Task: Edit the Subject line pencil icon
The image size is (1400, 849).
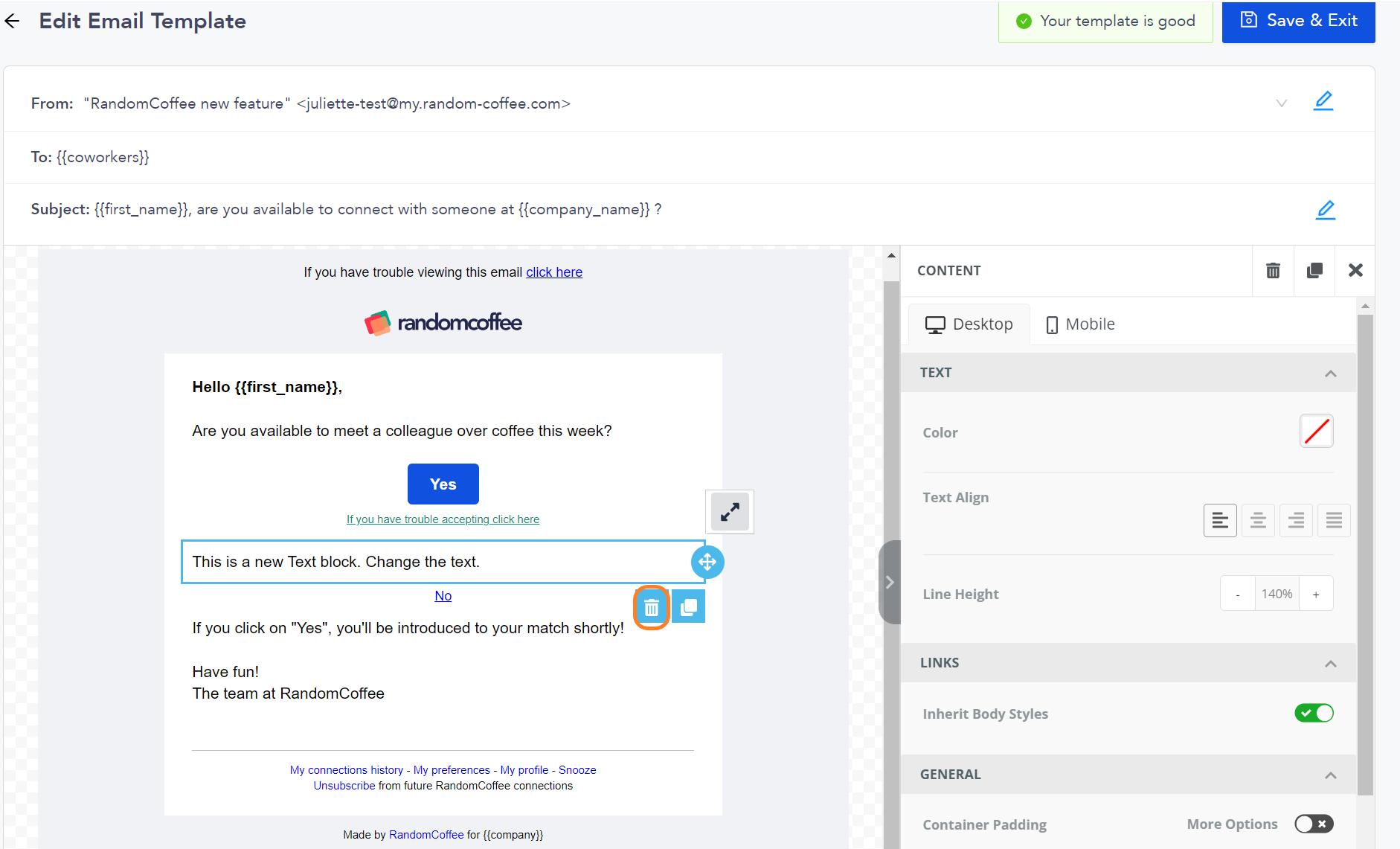Action: pyautogui.click(x=1325, y=210)
